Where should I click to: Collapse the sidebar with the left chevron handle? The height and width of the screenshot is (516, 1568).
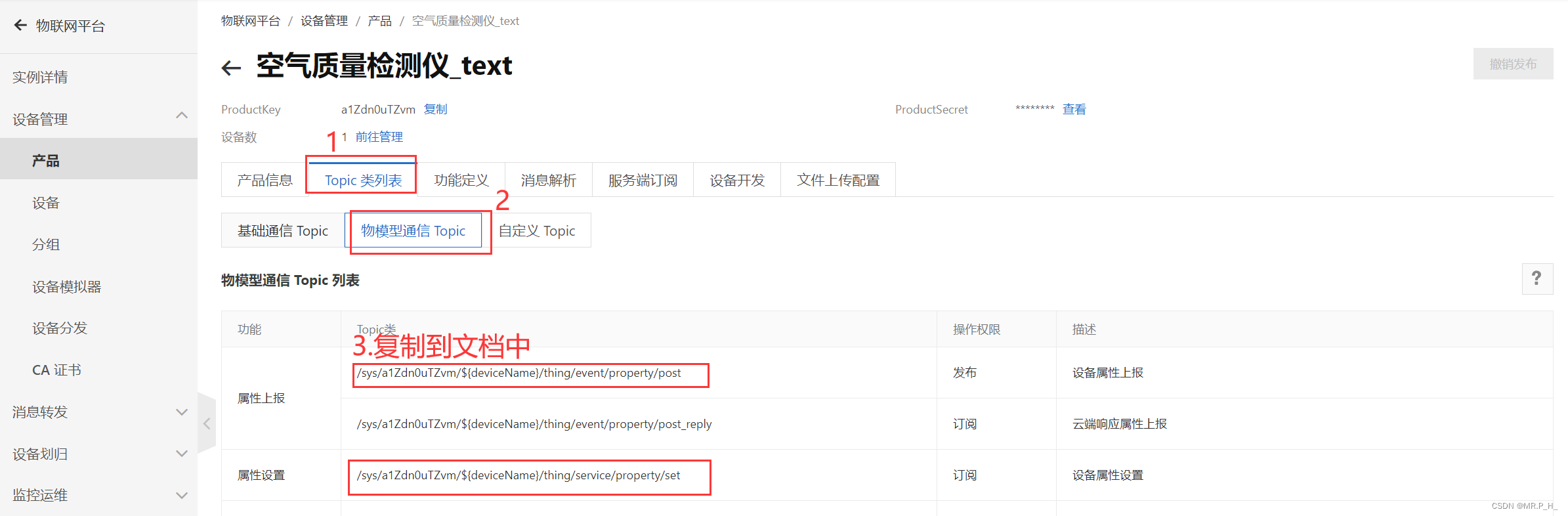click(207, 423)
